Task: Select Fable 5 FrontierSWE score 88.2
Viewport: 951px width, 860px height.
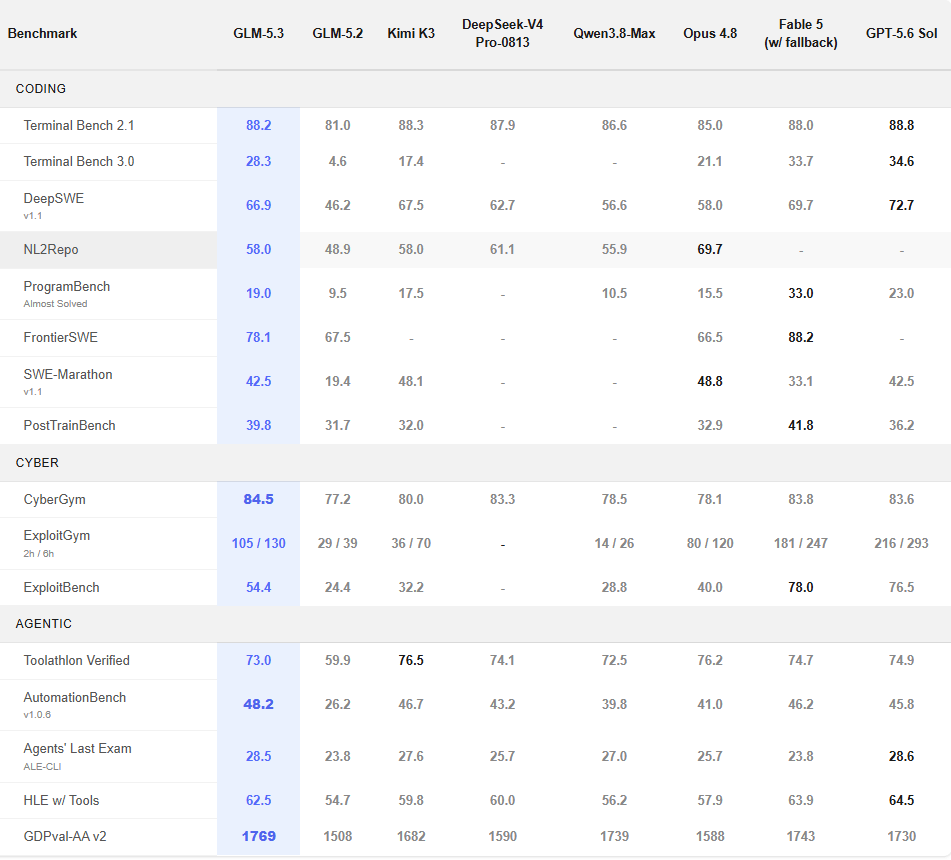Action: pyautogui.click(x=801, y=337)
